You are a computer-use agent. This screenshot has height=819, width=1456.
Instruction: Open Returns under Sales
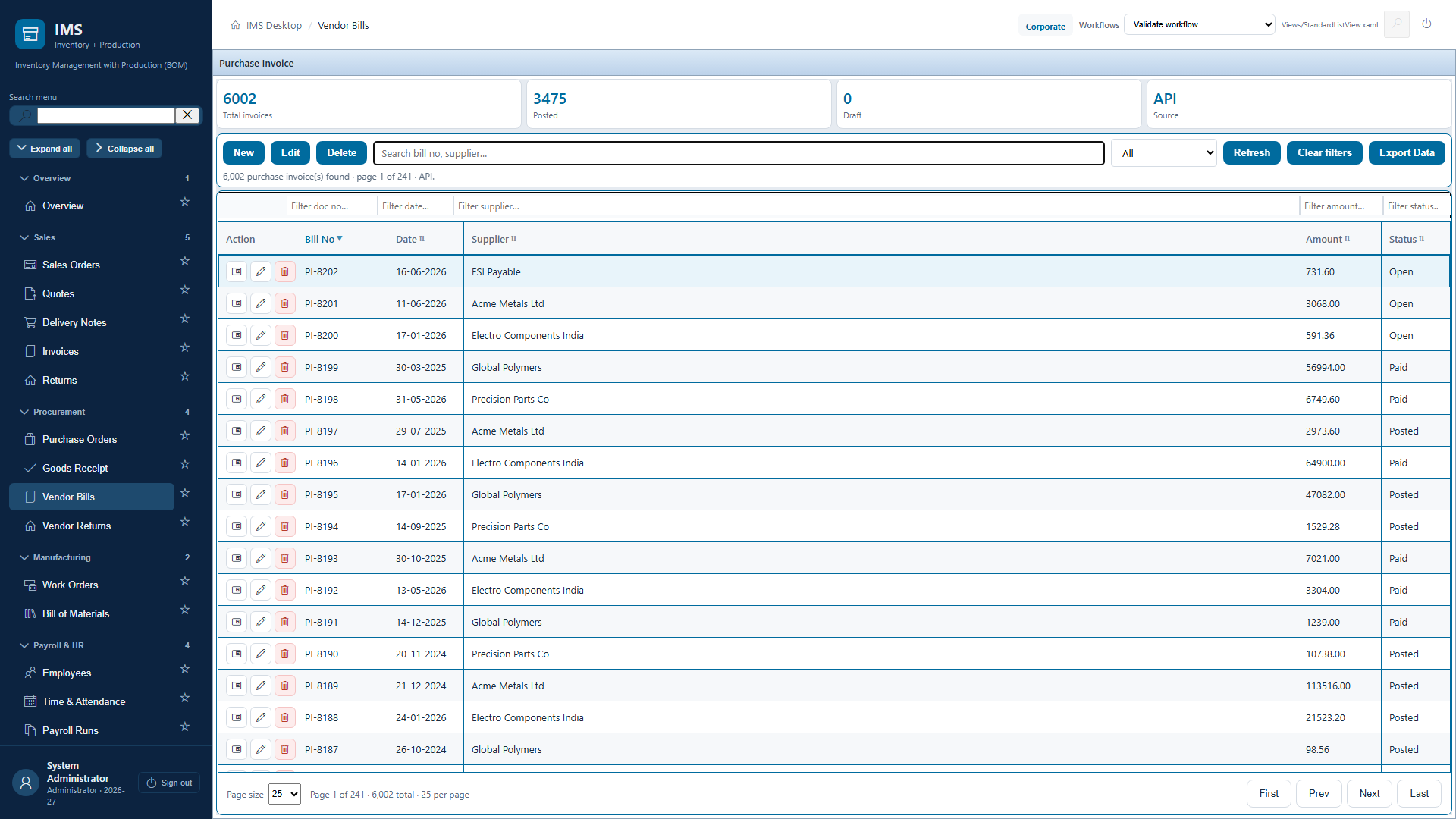[x=92, y=380]
